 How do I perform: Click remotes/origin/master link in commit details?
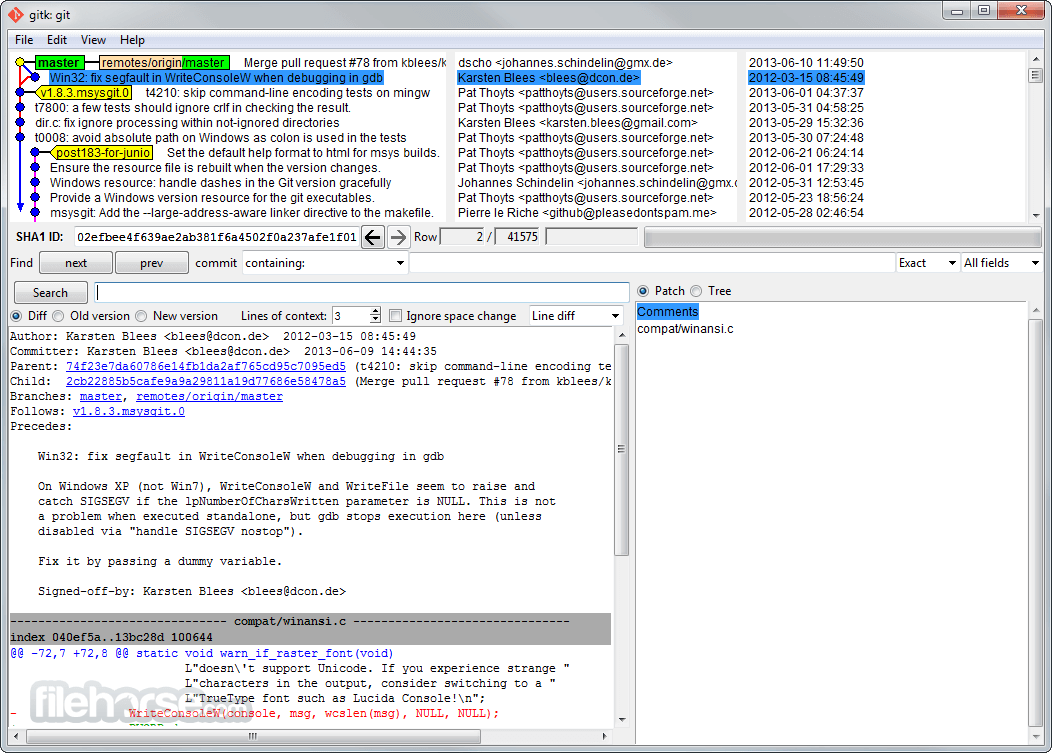[209, 397]
